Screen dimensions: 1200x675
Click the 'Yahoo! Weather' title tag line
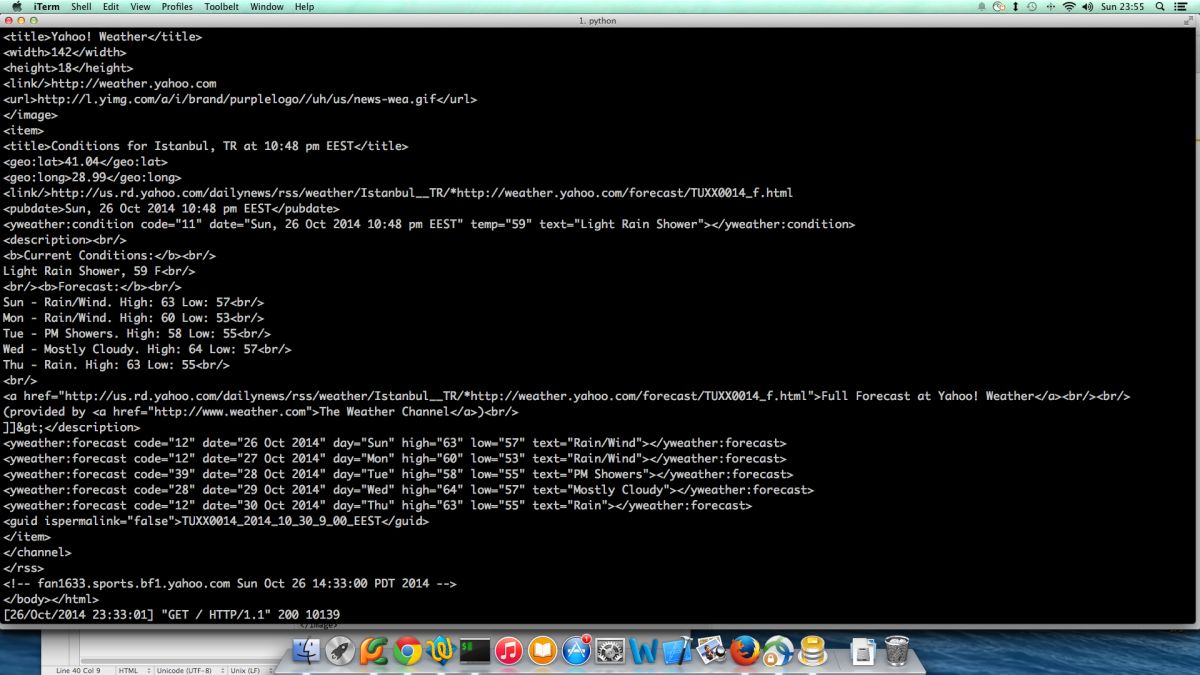(102, 37)
